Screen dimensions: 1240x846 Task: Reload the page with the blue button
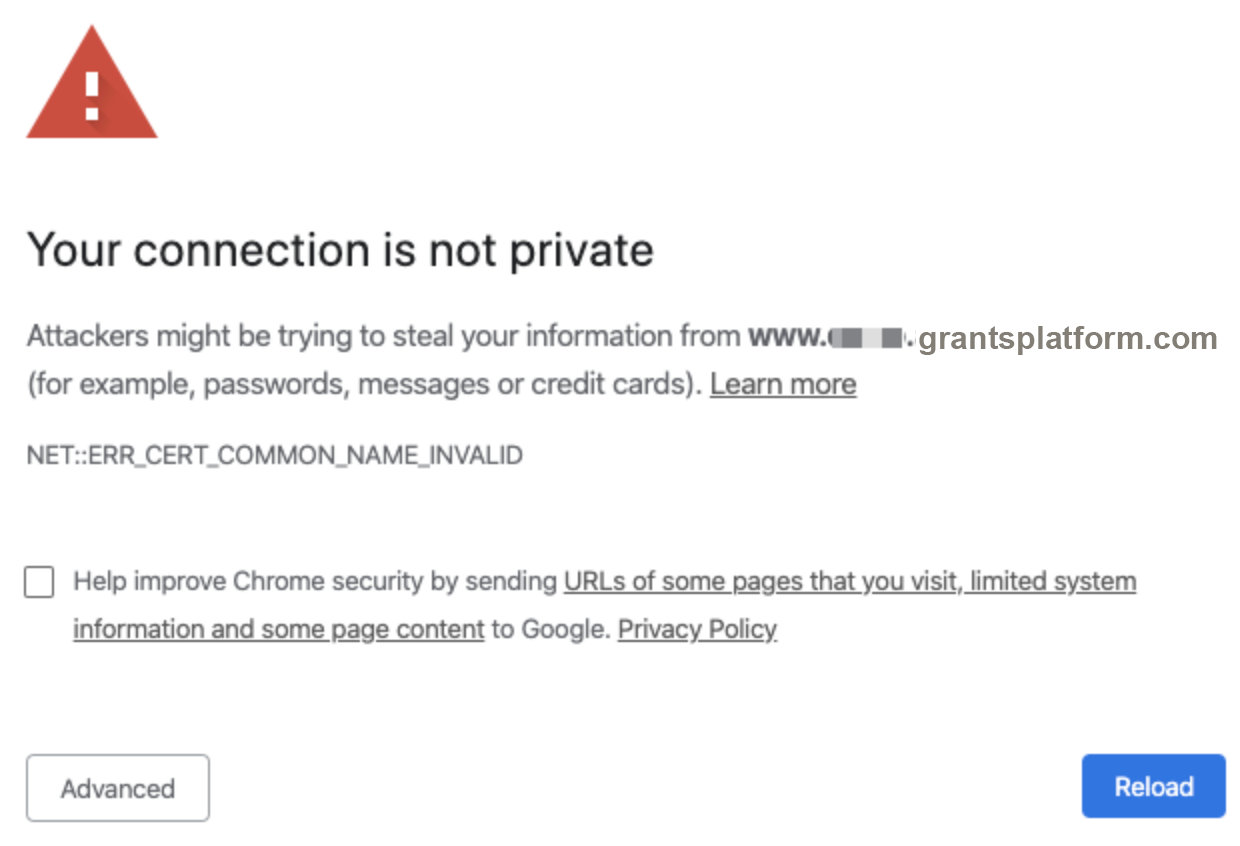(1154, 787)
